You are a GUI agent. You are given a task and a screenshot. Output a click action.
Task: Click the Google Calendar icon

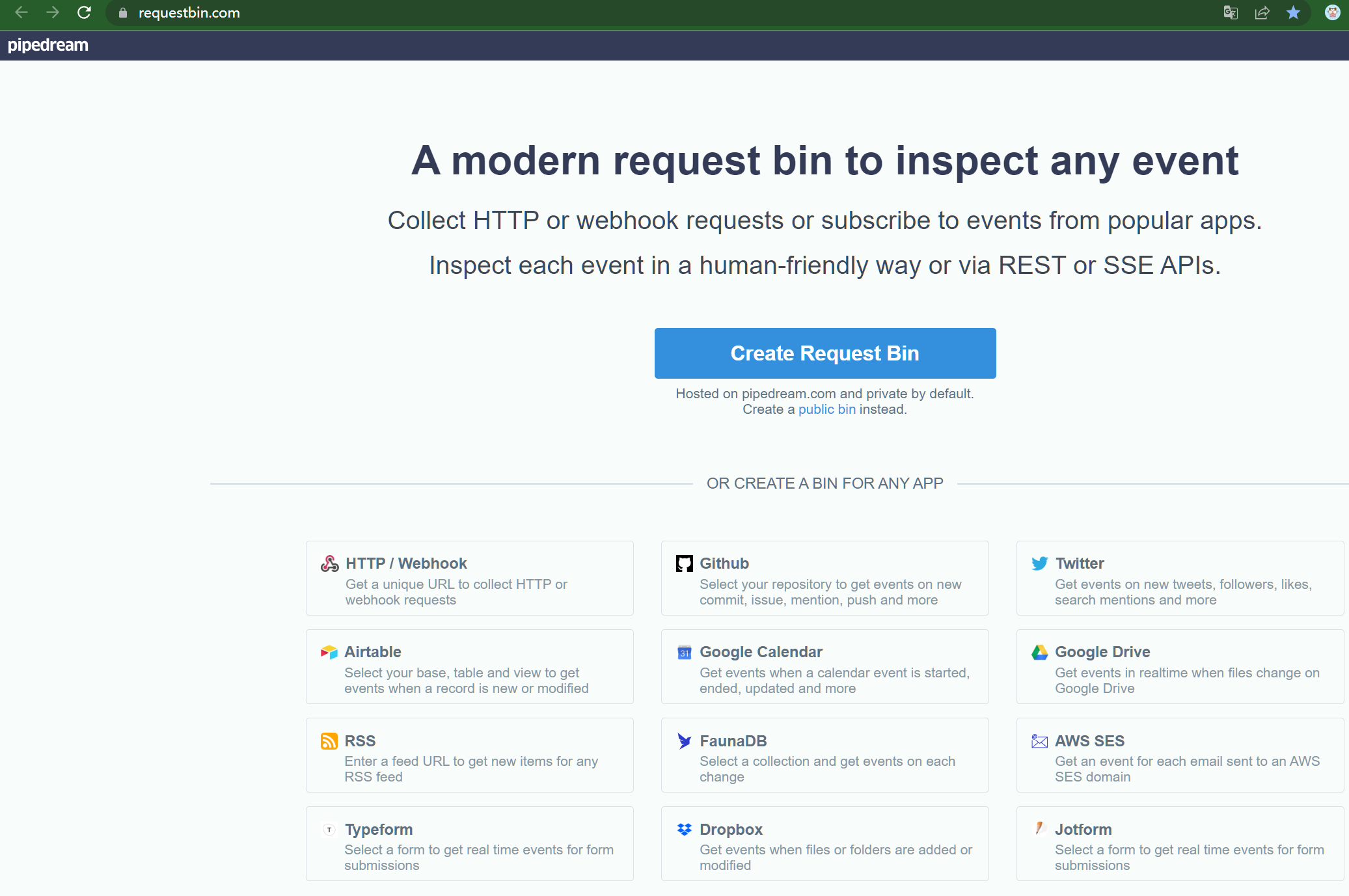[684, 652]
